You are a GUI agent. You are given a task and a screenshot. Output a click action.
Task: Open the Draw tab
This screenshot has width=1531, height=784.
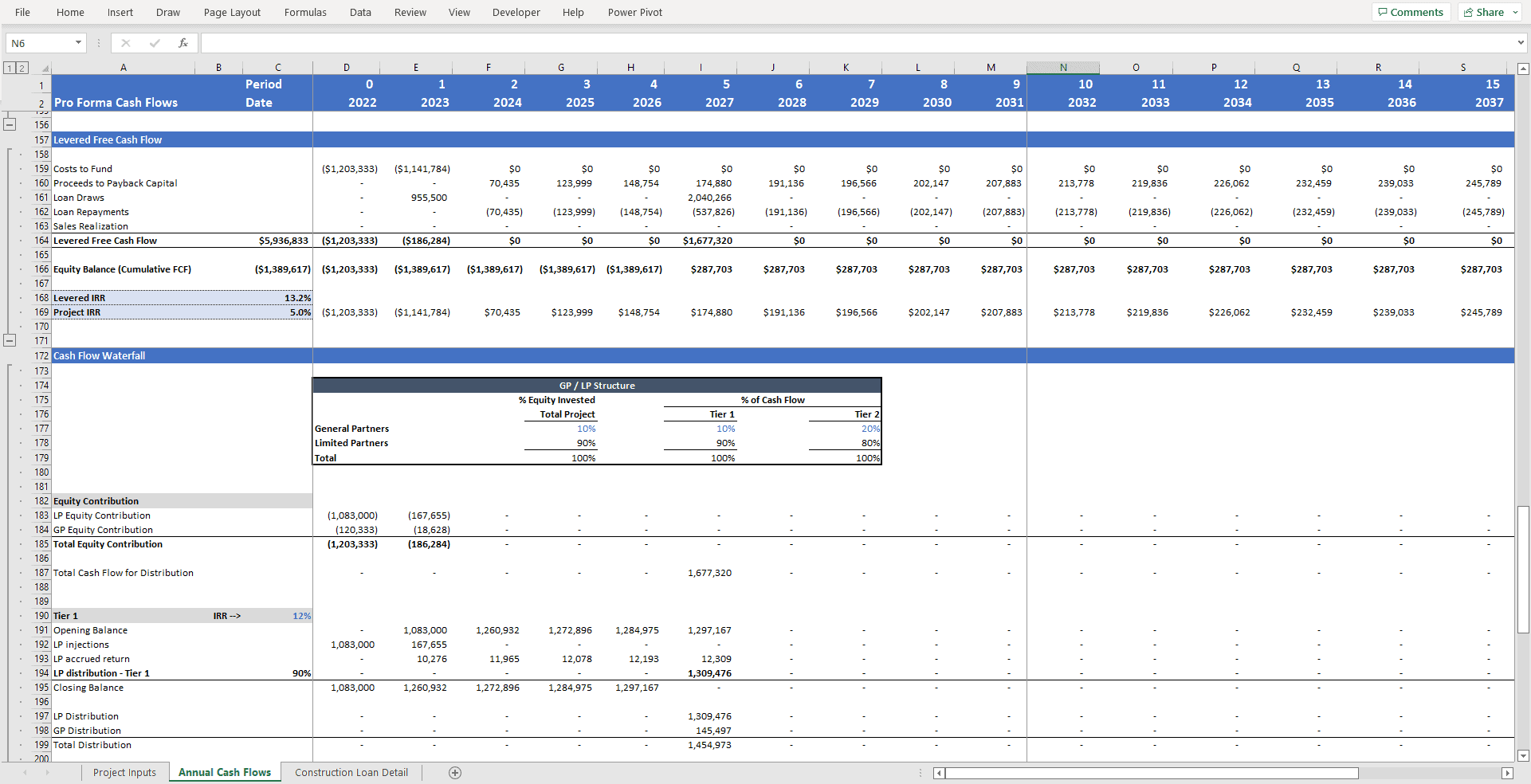(168, 12)
